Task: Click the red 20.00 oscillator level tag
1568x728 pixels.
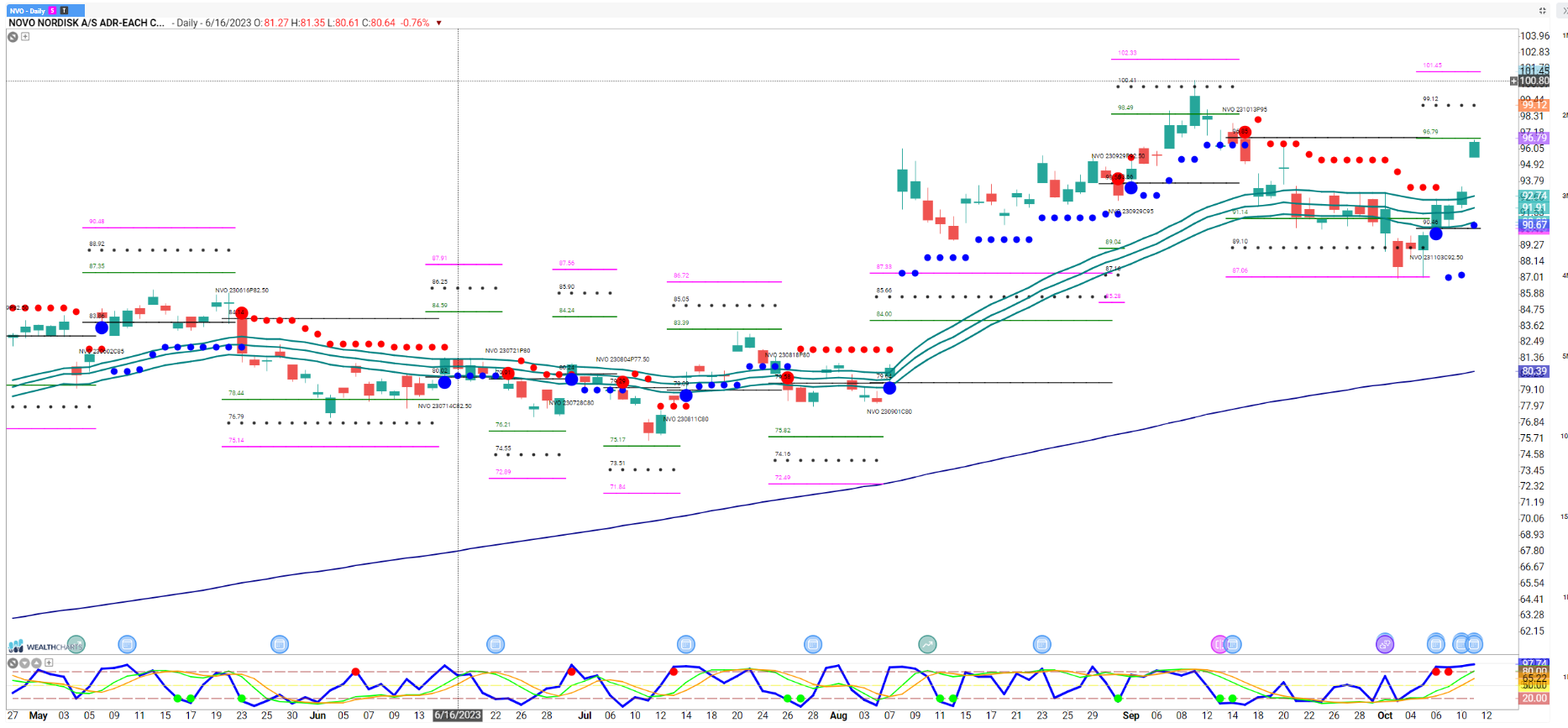Action: (x=1534, y=698)
